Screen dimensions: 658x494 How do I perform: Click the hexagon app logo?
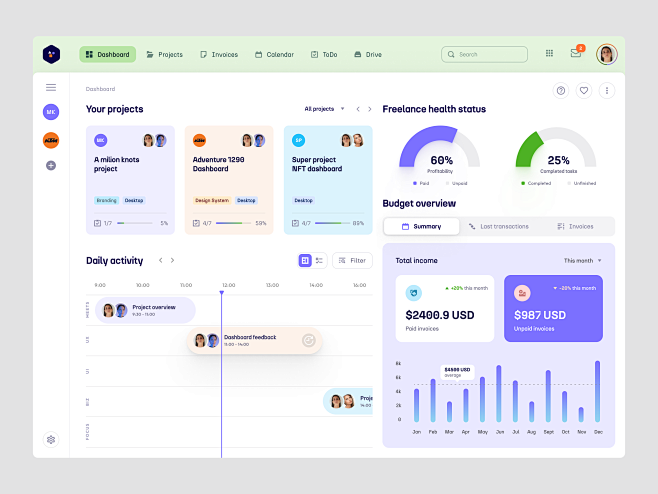(51, 54)
